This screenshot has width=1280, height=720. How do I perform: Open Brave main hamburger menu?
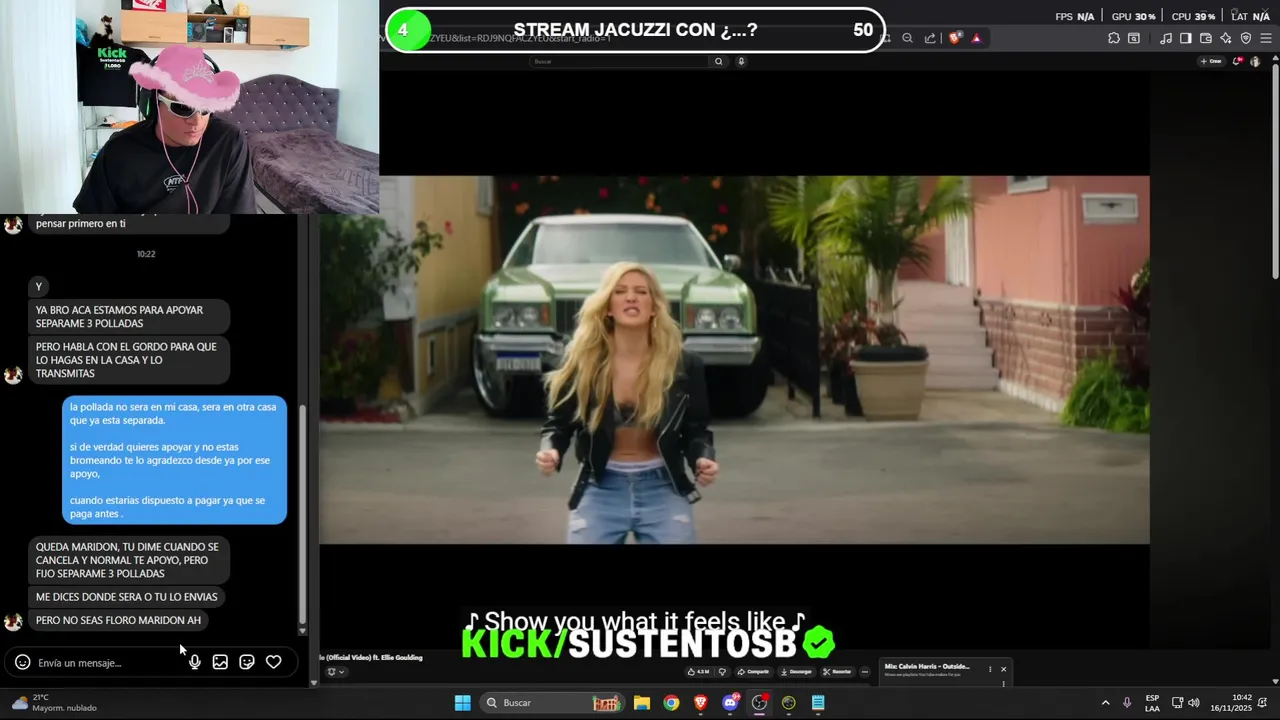pos(1266,38)
